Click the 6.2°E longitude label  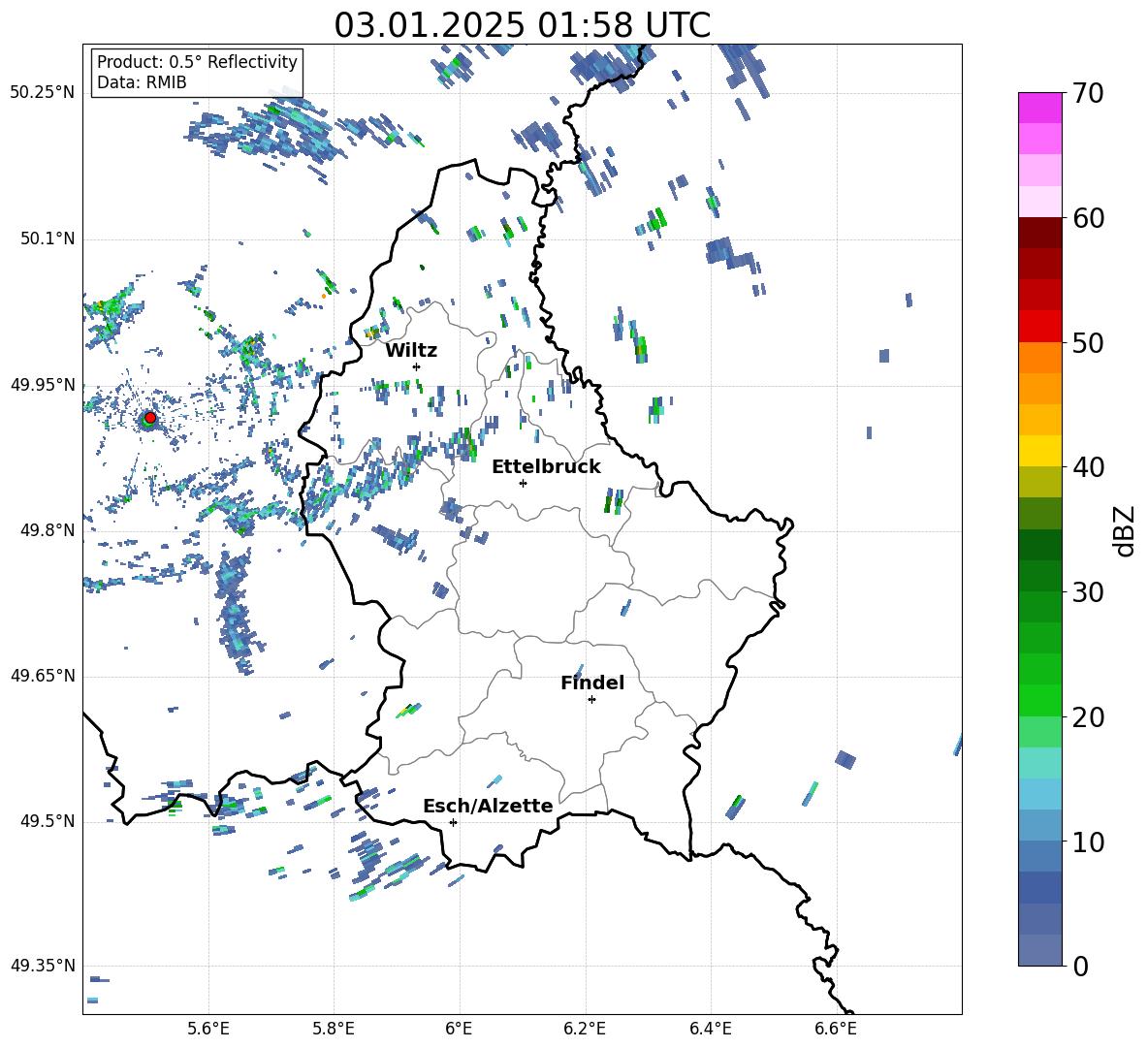tap(585, 1029)
